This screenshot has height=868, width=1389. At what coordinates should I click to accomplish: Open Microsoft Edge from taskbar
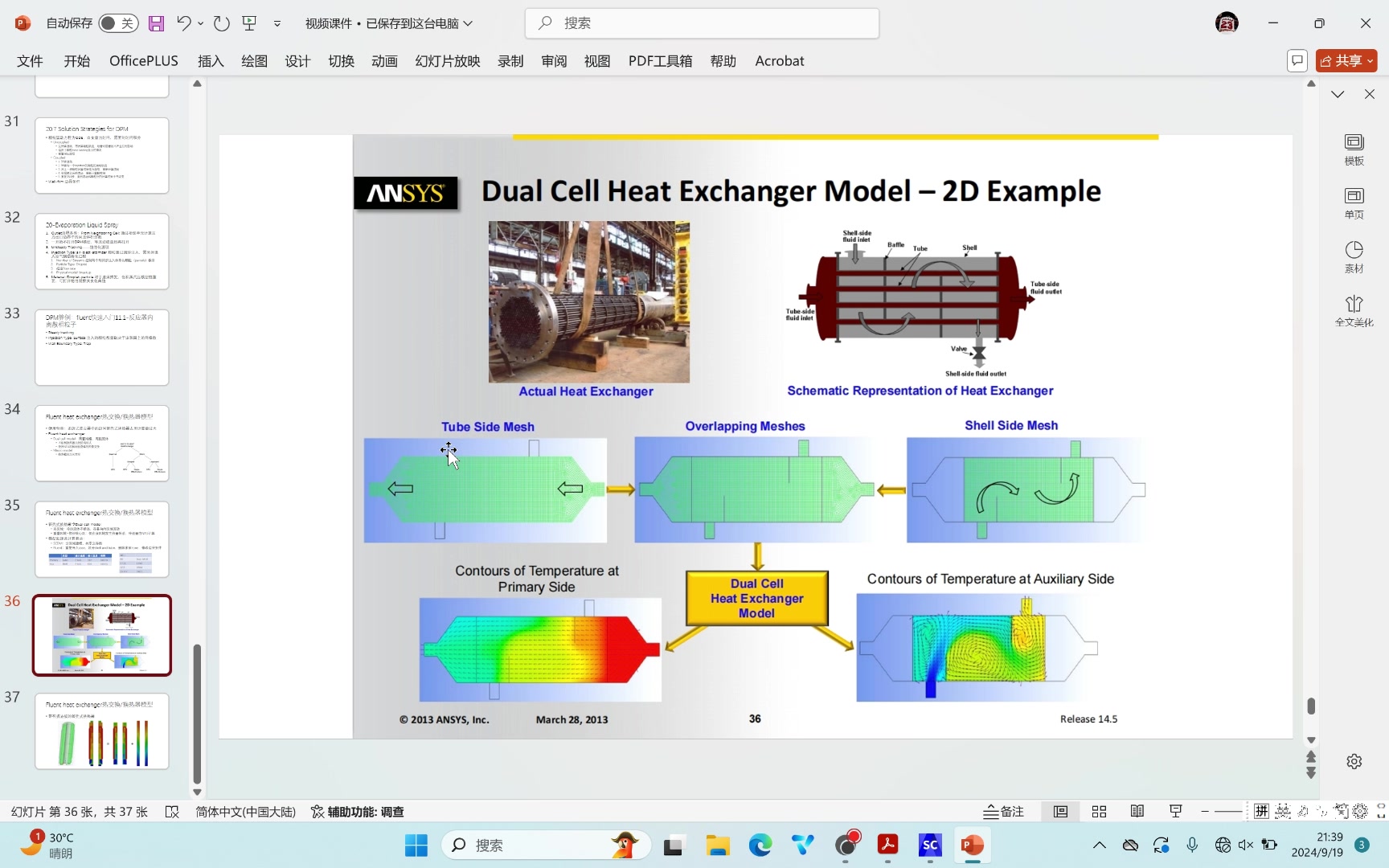click(760, 845)
